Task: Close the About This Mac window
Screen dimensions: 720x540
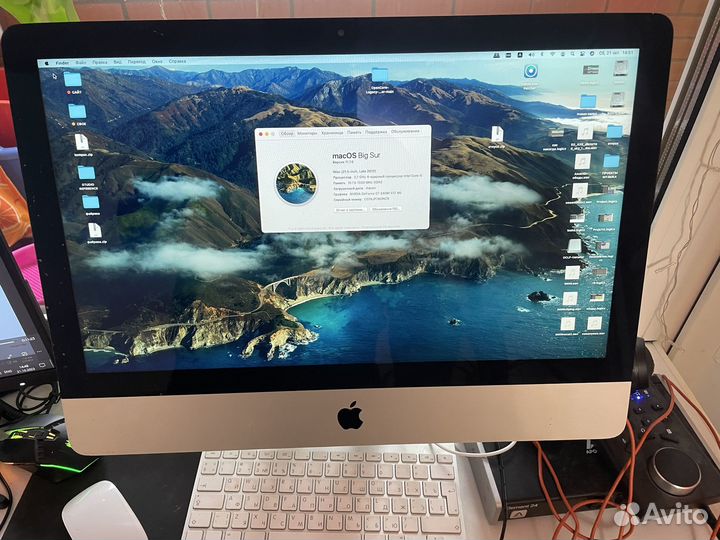Action: (261, 134)
